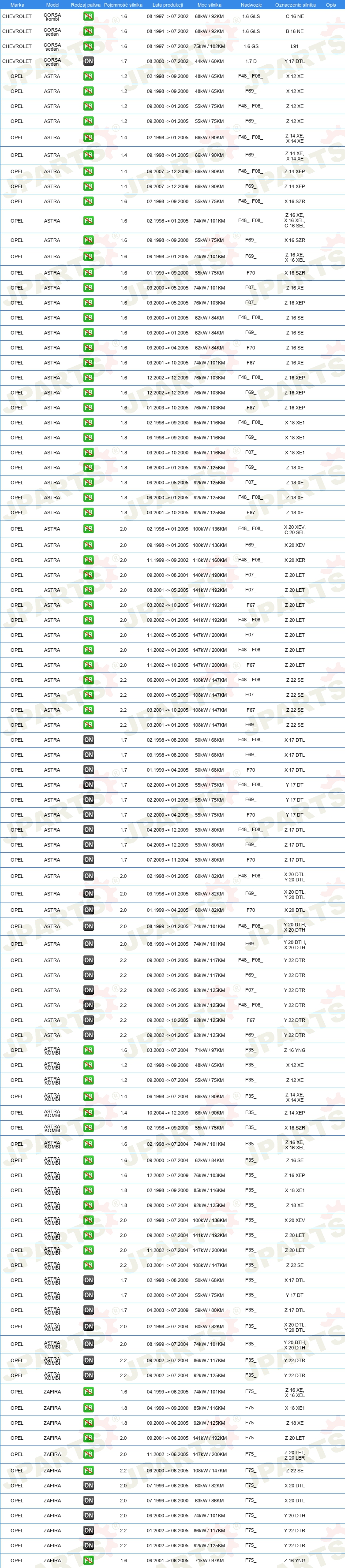Select the 07.1999 -> 06.2000 production years cell

pyautogui.click(x=168, y=1501)
